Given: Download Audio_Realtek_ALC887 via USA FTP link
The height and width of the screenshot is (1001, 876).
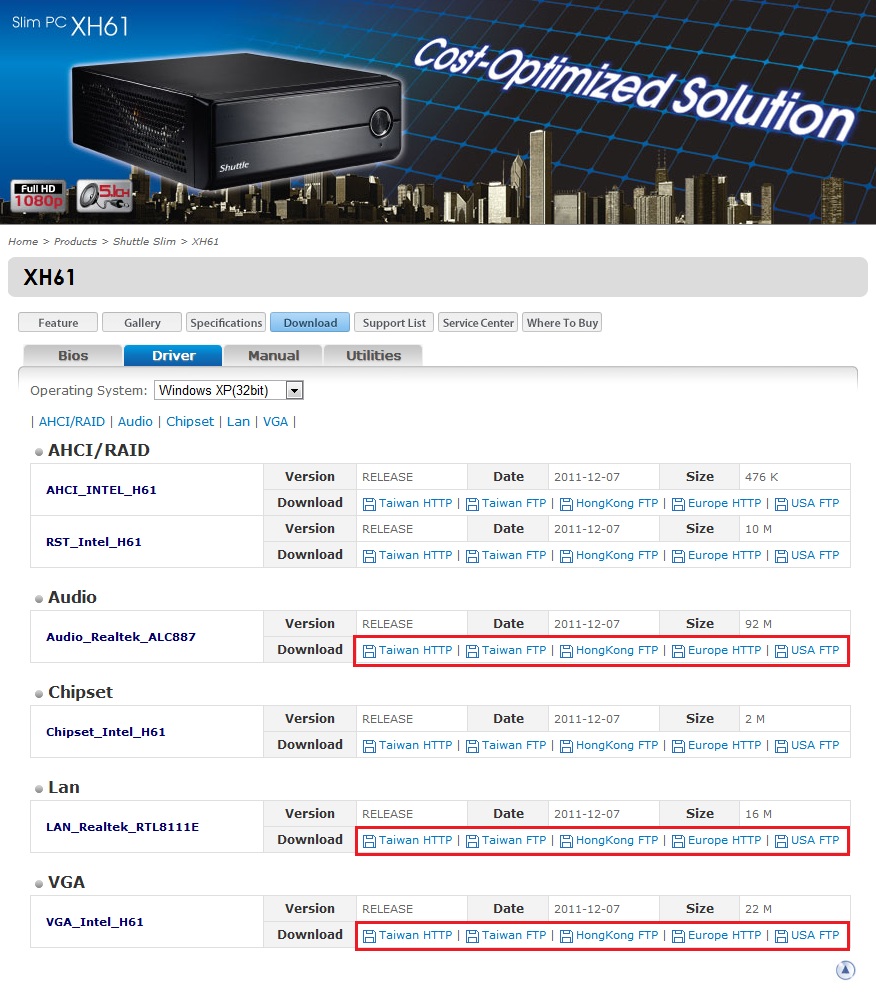Looking at the screenshot, I should [815, 650].
